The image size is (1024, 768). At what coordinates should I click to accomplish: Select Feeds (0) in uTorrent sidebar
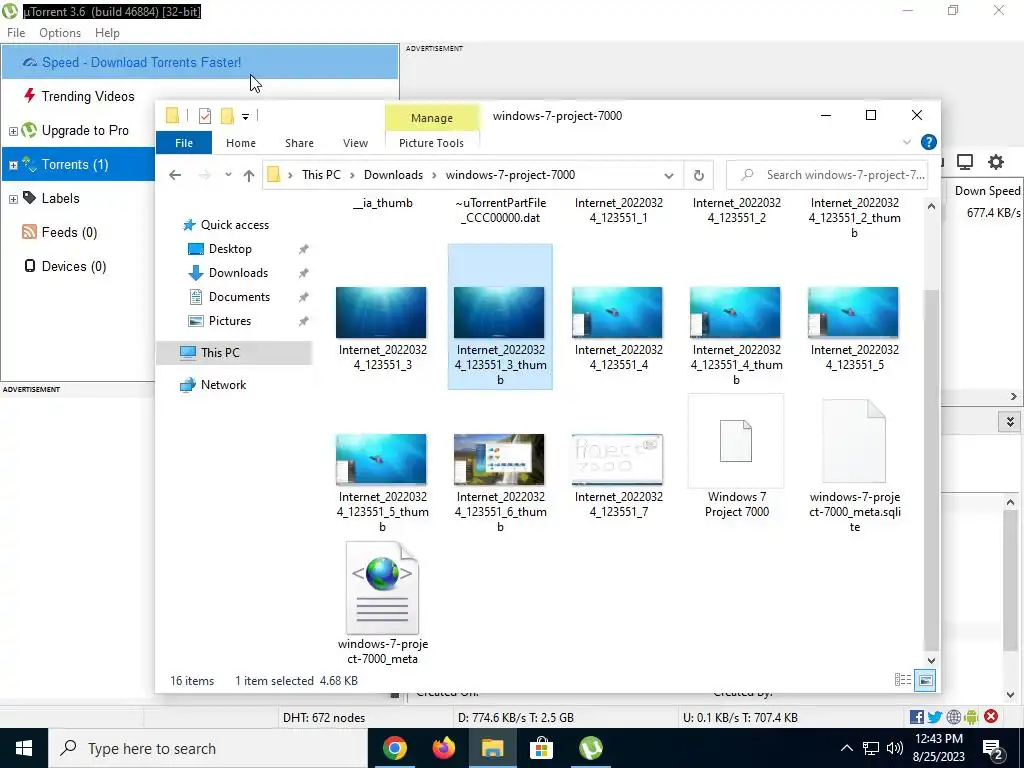pos(69,232)
